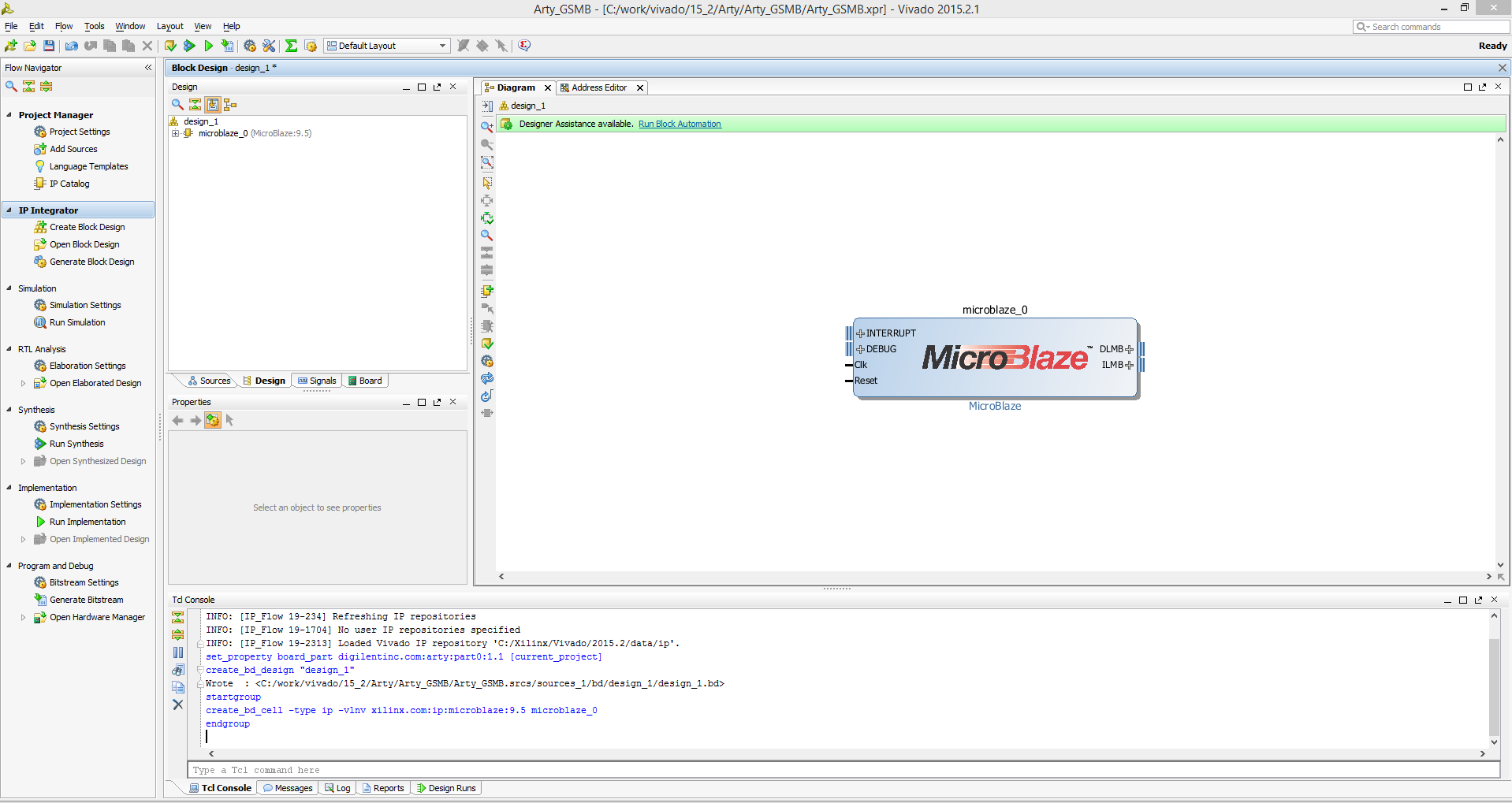Image resolution: width=1512 pixels, height=803 pixels.
Task: Open Project Settings gear in main toolbar
Action: 250,46
